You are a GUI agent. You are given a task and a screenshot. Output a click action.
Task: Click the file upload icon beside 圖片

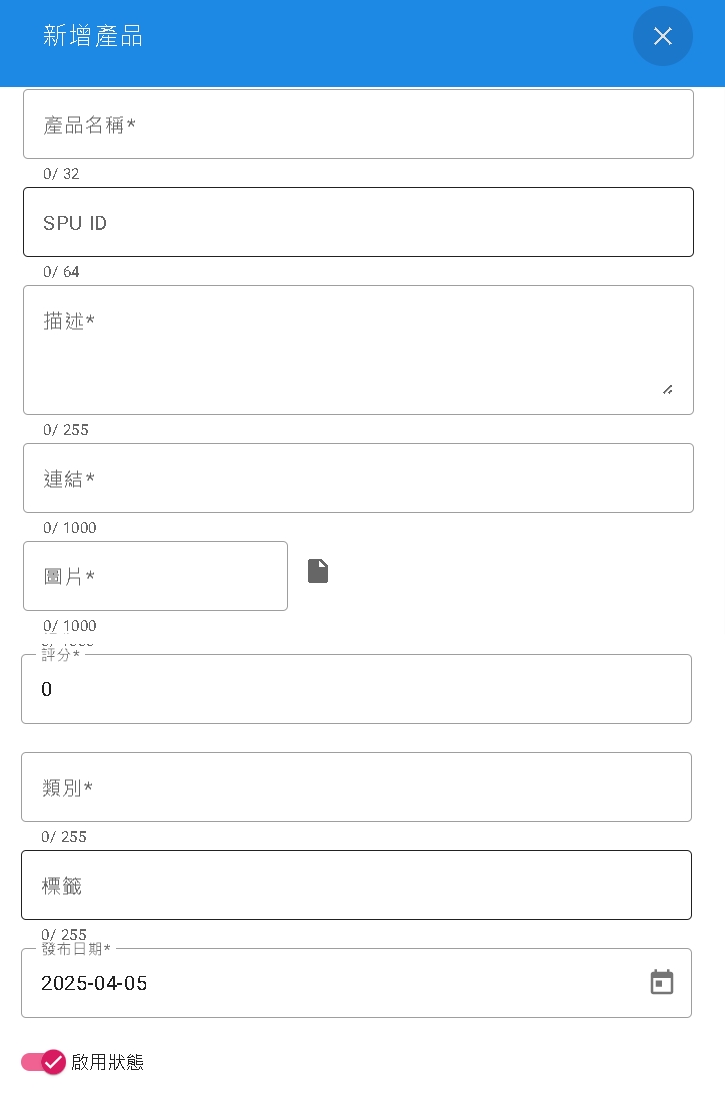coord(318,571)
